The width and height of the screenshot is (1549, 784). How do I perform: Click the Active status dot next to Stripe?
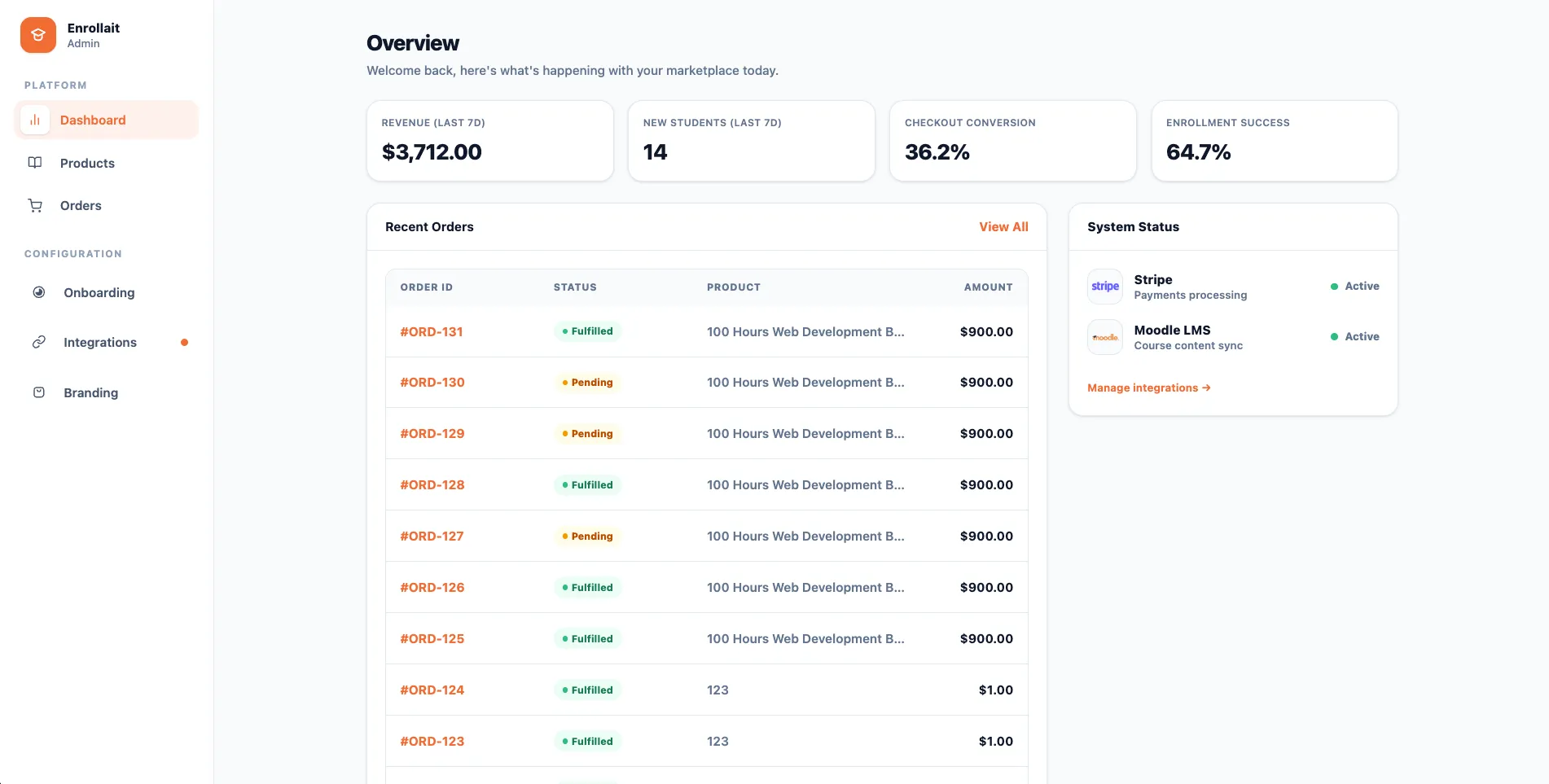click(1334, 286)
